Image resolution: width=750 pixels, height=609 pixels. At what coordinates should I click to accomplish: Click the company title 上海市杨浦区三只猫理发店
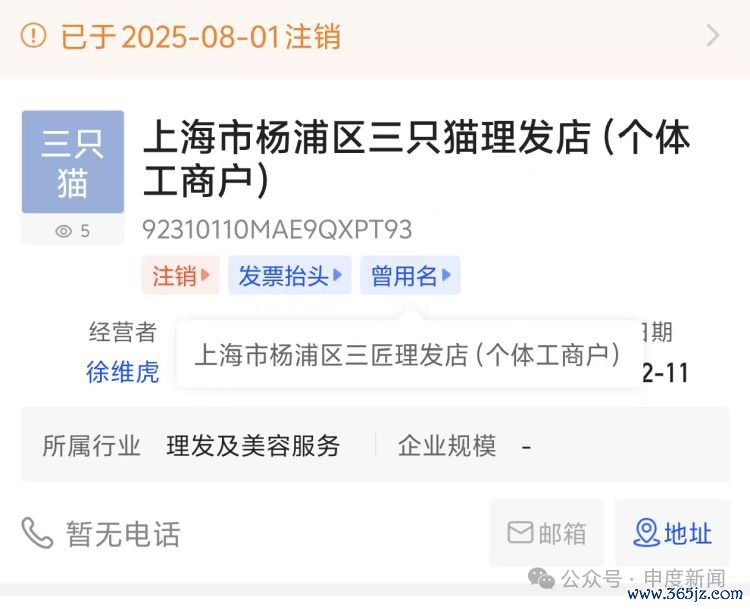tap(416, 158)
